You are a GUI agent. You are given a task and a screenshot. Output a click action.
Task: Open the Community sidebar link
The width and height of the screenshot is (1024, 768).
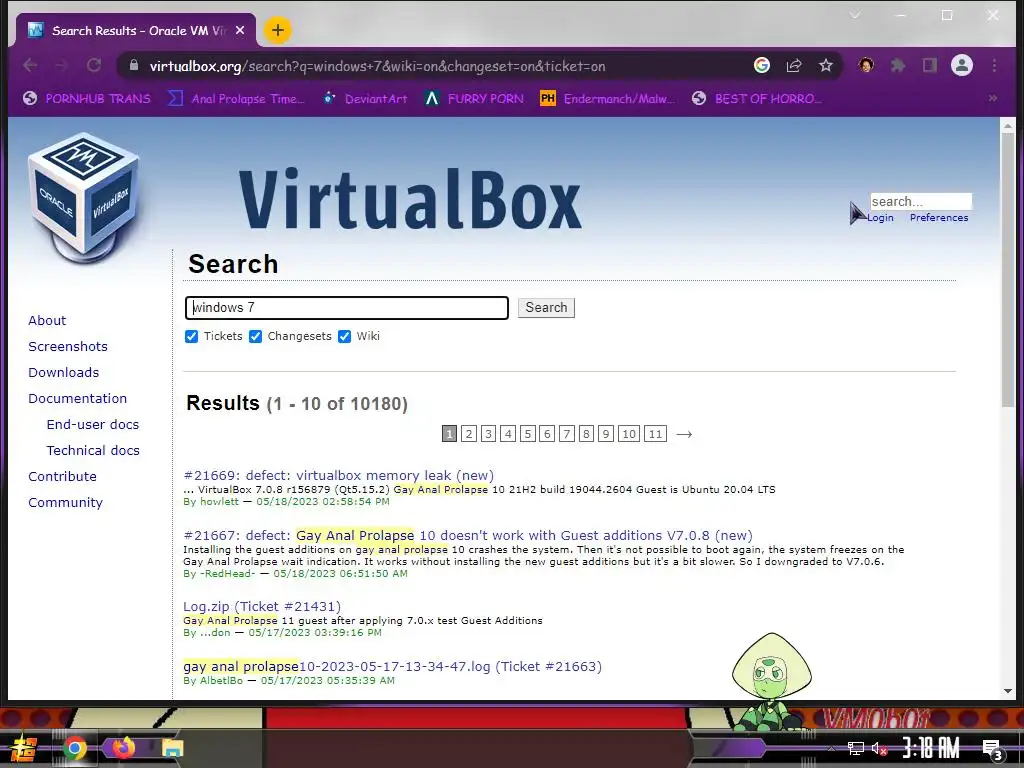tap(65, 503)
